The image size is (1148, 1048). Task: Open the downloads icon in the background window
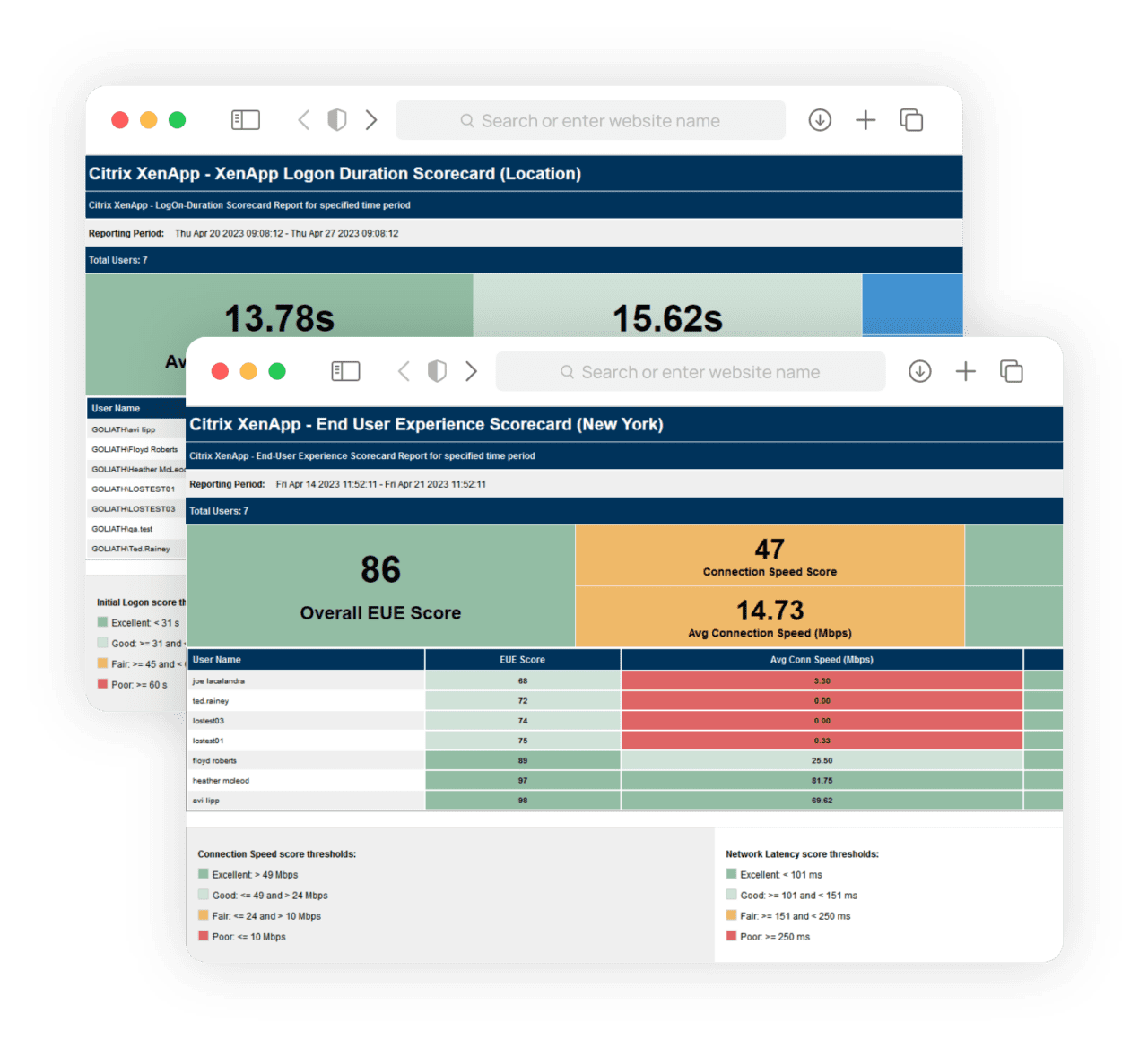coord(819,119)
